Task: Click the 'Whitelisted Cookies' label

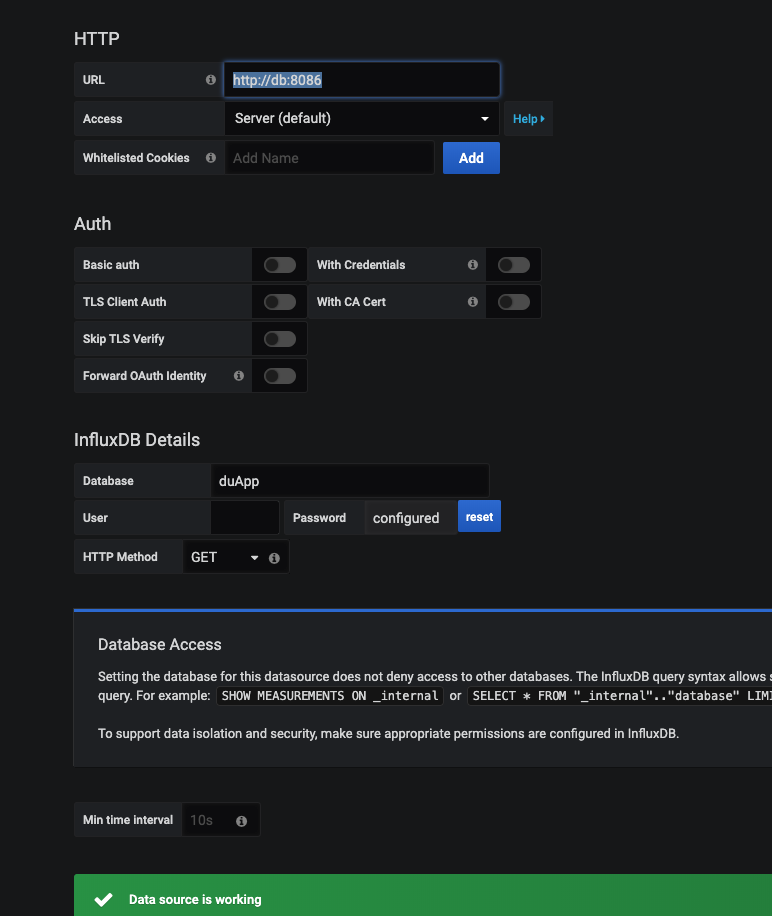Action: click(136, 158)
